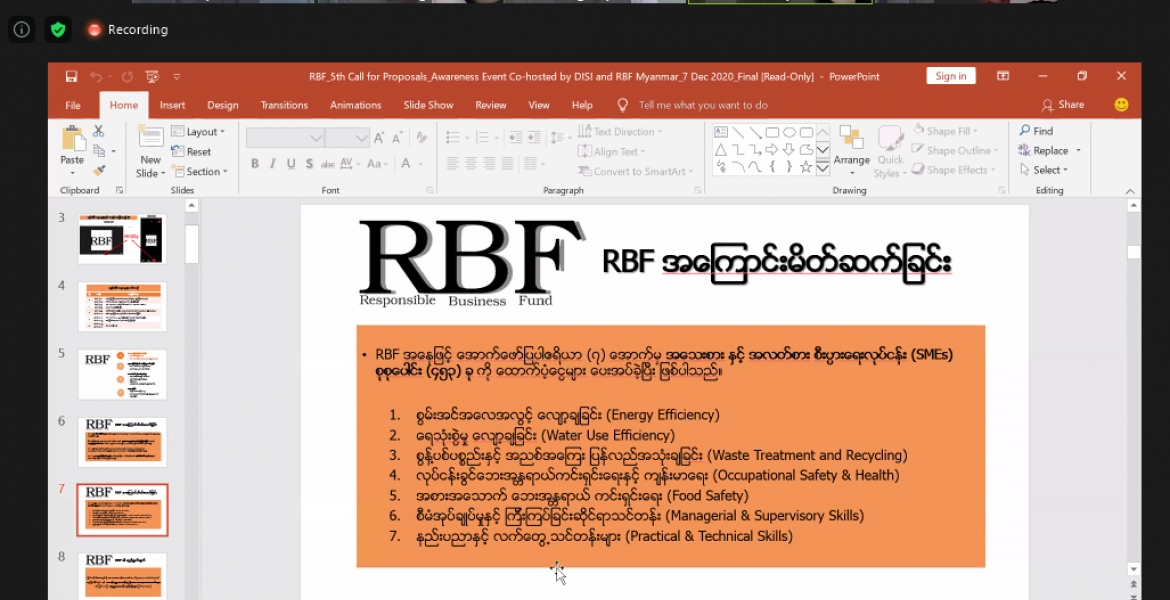Increase list indent level icon
The image size is (1170, 600).
pyautogui.click(x=534, y=138)
